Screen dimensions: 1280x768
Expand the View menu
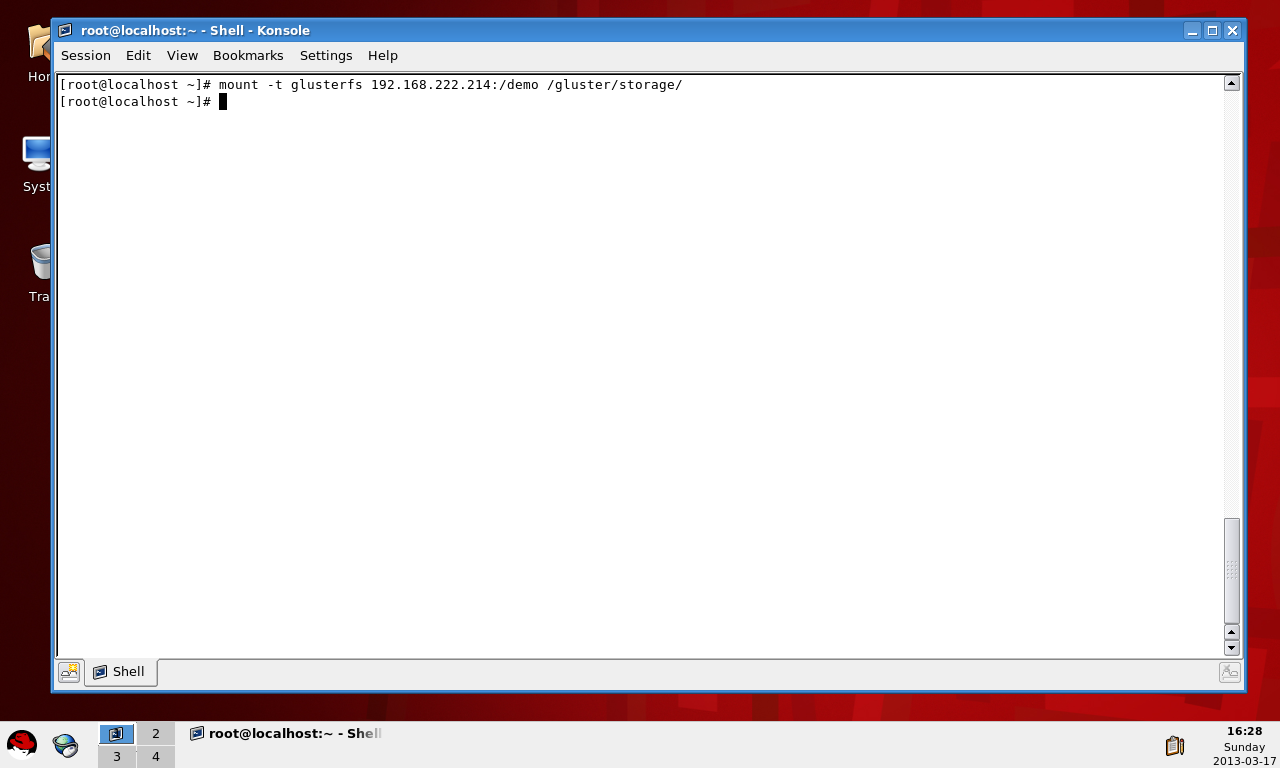182,56
